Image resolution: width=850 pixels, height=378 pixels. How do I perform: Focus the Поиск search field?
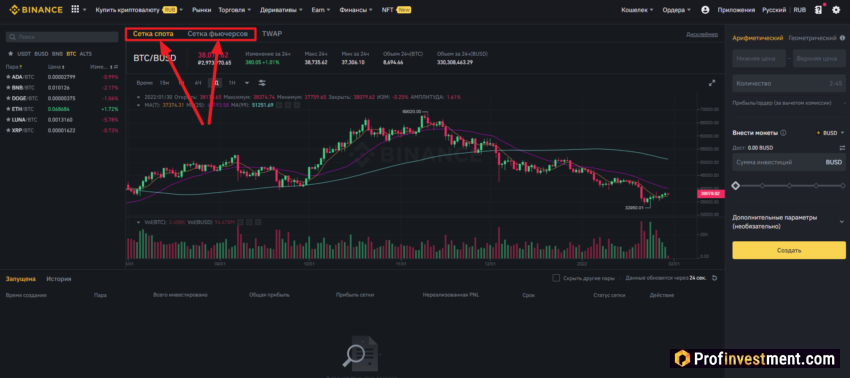[x=62, y=37]
